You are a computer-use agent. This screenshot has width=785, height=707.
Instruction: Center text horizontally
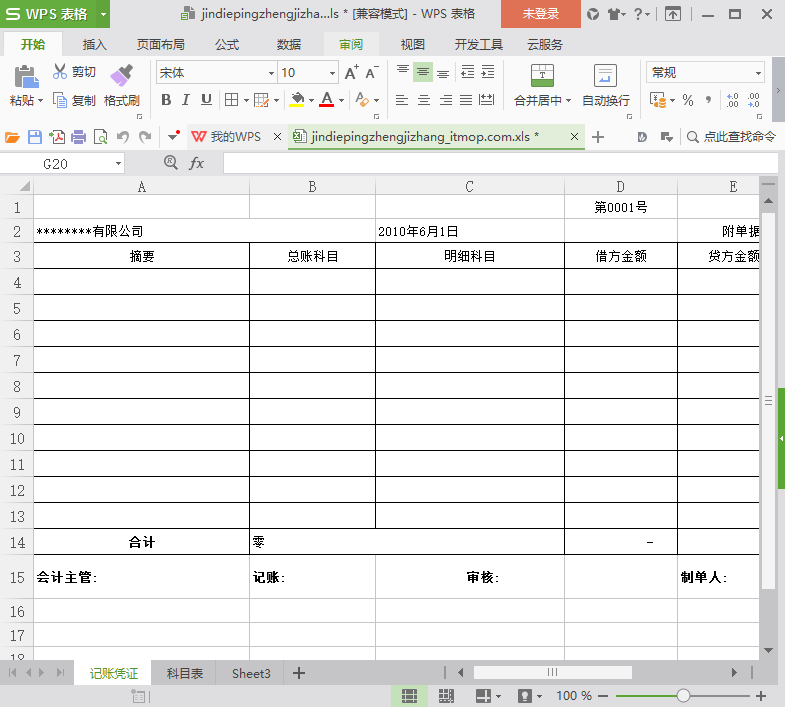pyautogui.click(x=424, y=100)
